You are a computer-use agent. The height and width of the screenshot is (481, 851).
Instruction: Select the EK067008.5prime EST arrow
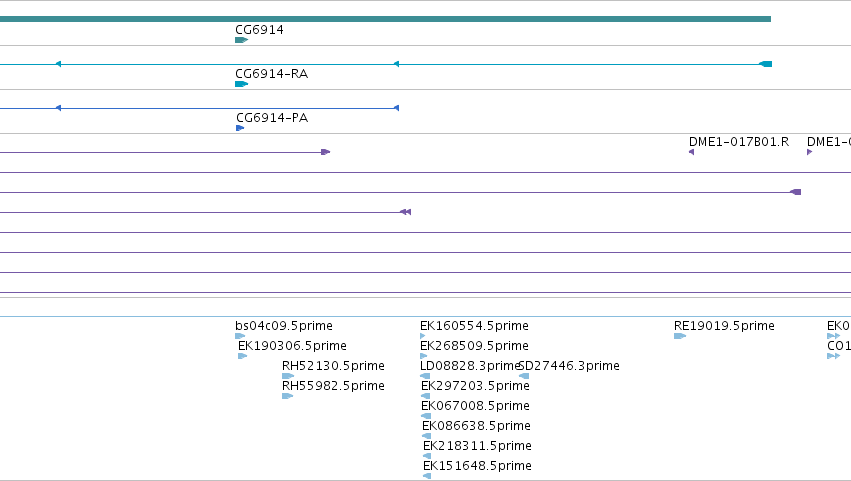click(x=426, y=416)
